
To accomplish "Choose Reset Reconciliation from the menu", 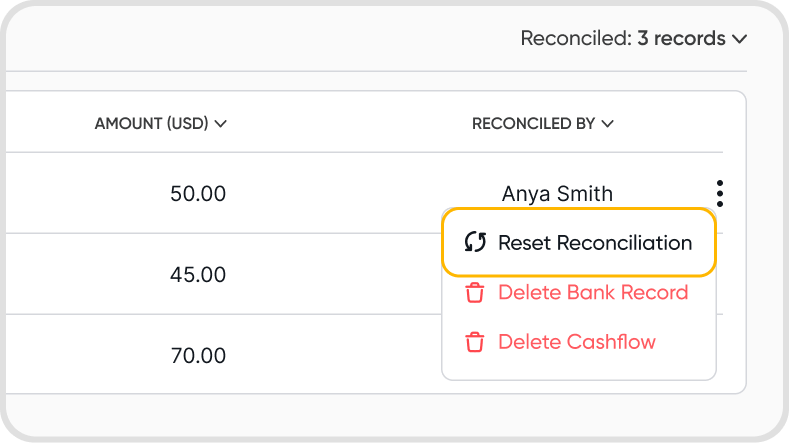I will coord(594,242).
